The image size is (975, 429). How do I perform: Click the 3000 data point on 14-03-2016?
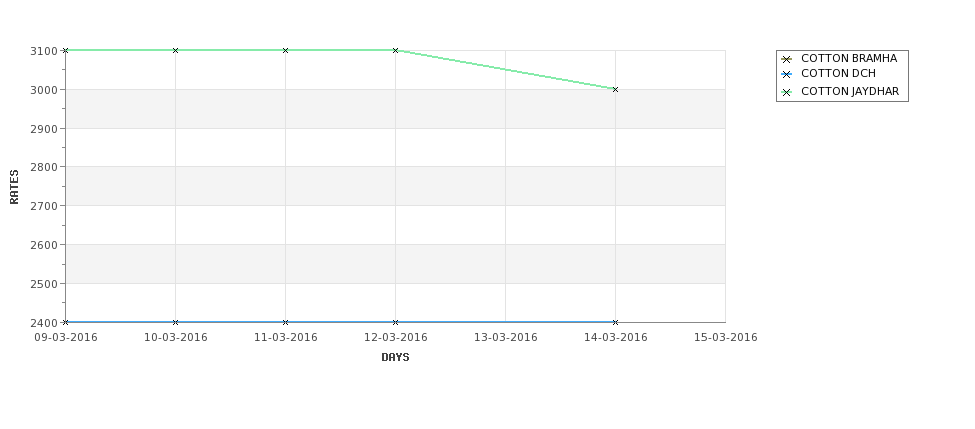(x=616, y=90)
